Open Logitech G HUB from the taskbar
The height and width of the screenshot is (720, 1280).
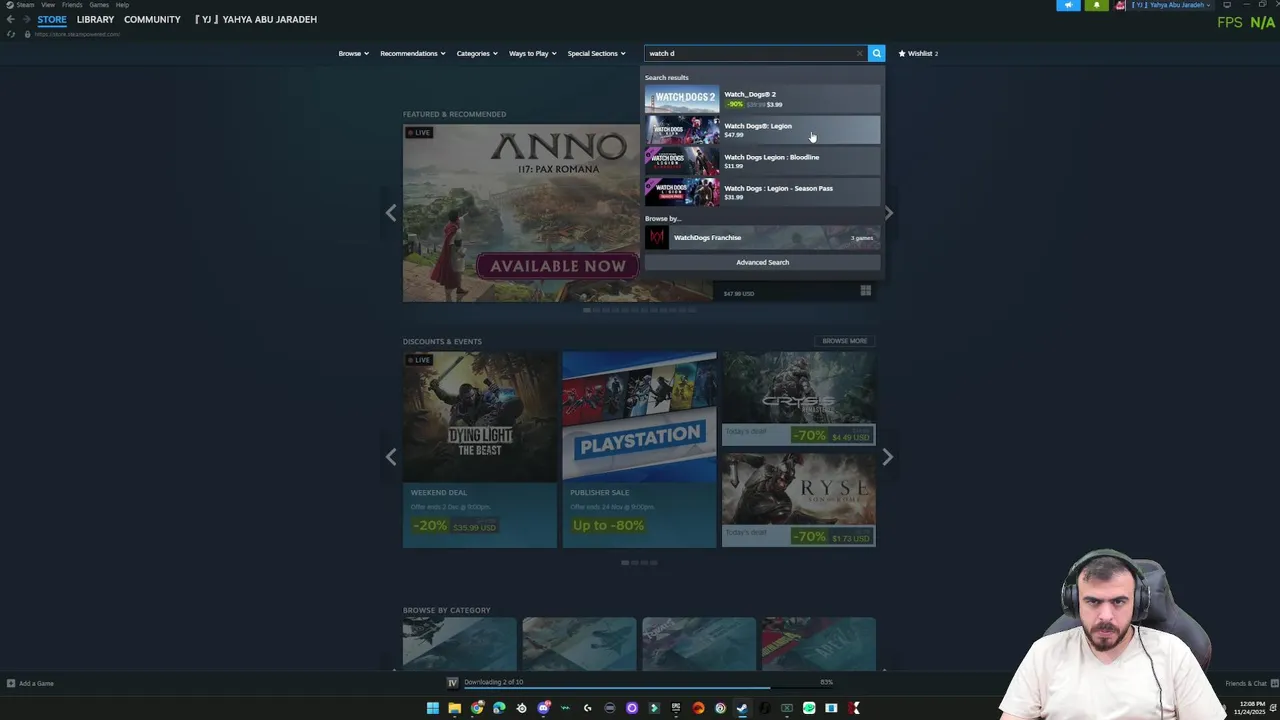coord(588,708)
